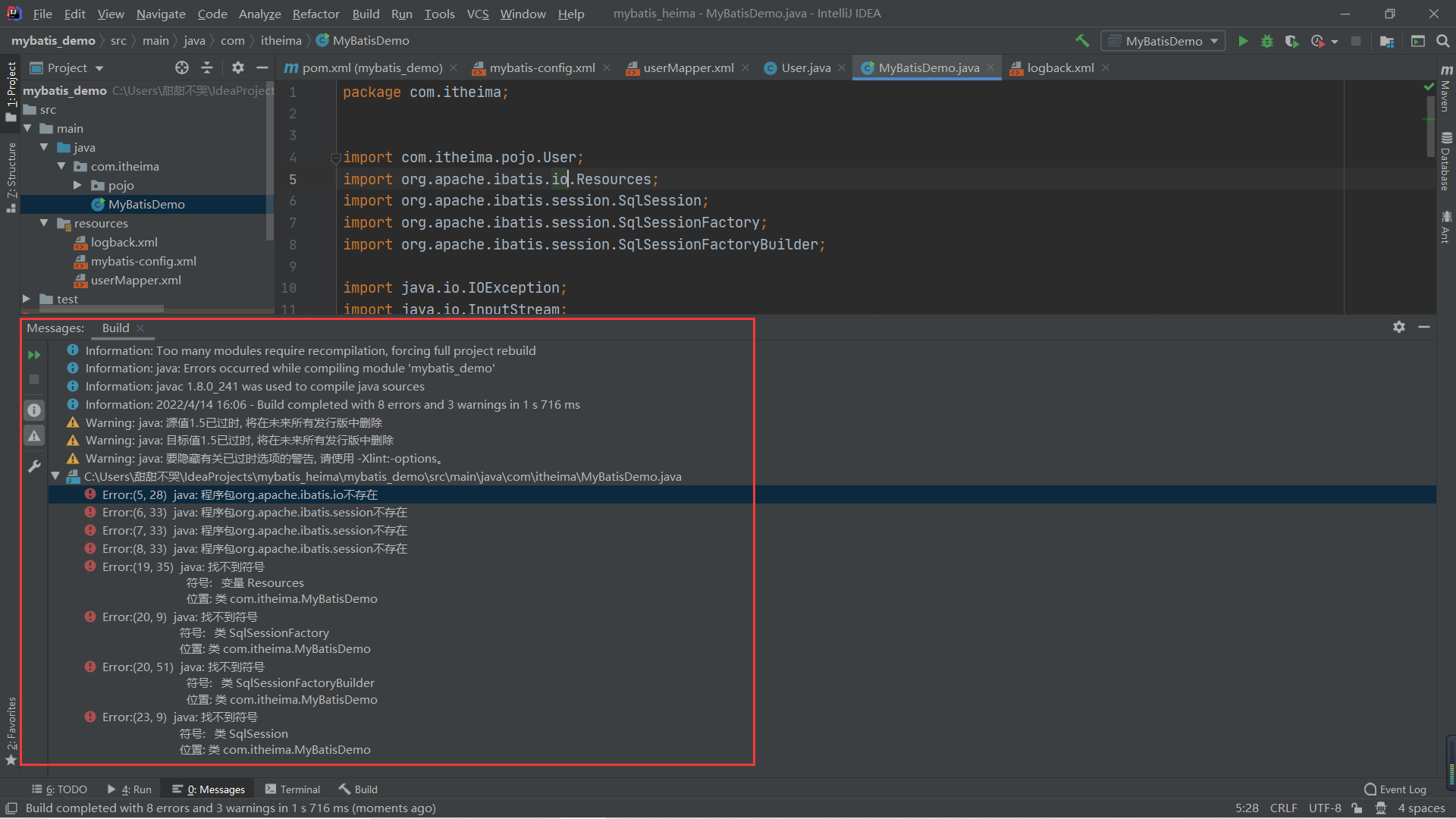Image resolution: width=1456 pixels, height=819 pixels.
Task: Collapse the com.itheima package node
Action: click(x=61, y=166)
